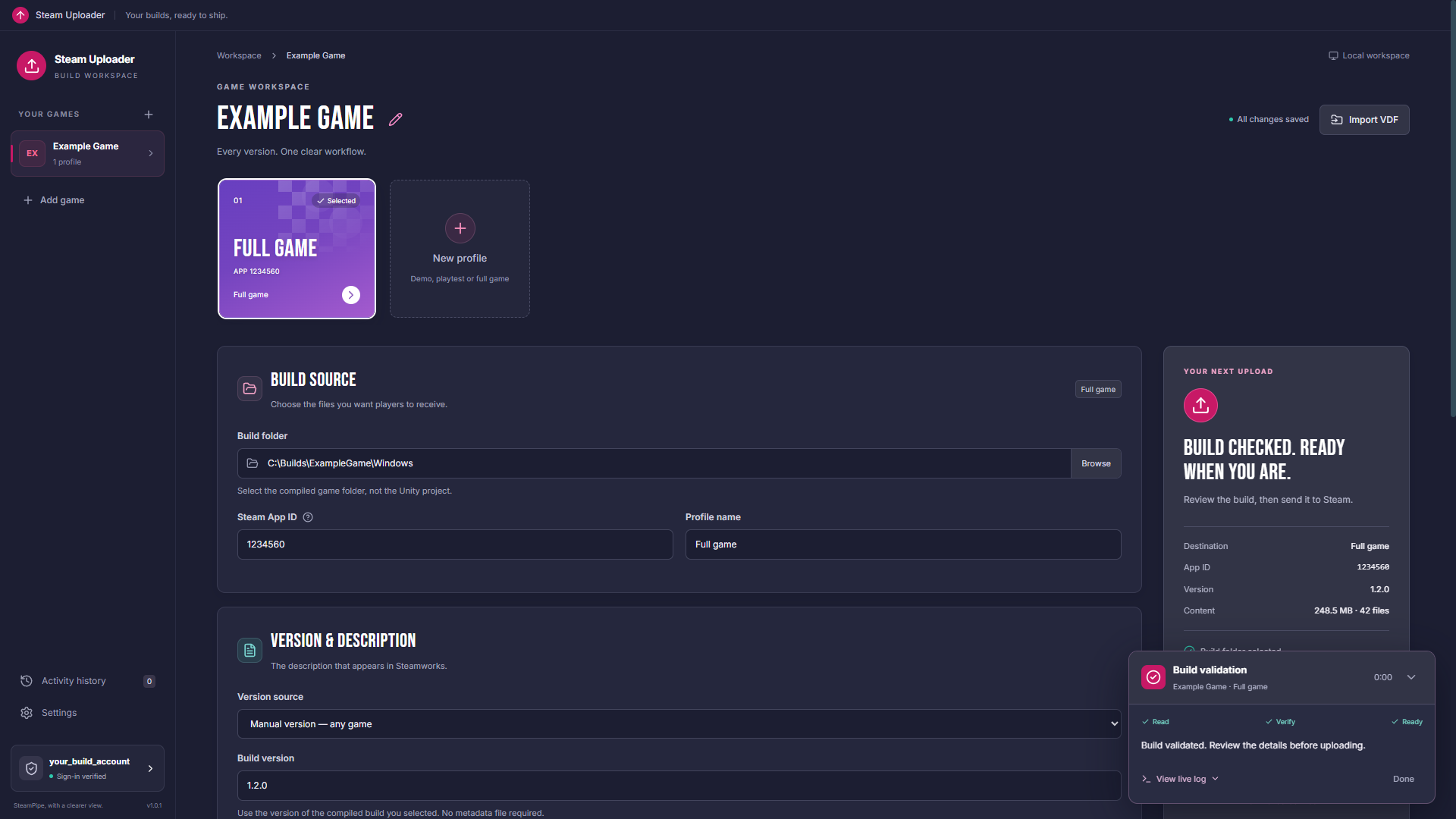Click the Example Game breadcrumb

point(315,55)
